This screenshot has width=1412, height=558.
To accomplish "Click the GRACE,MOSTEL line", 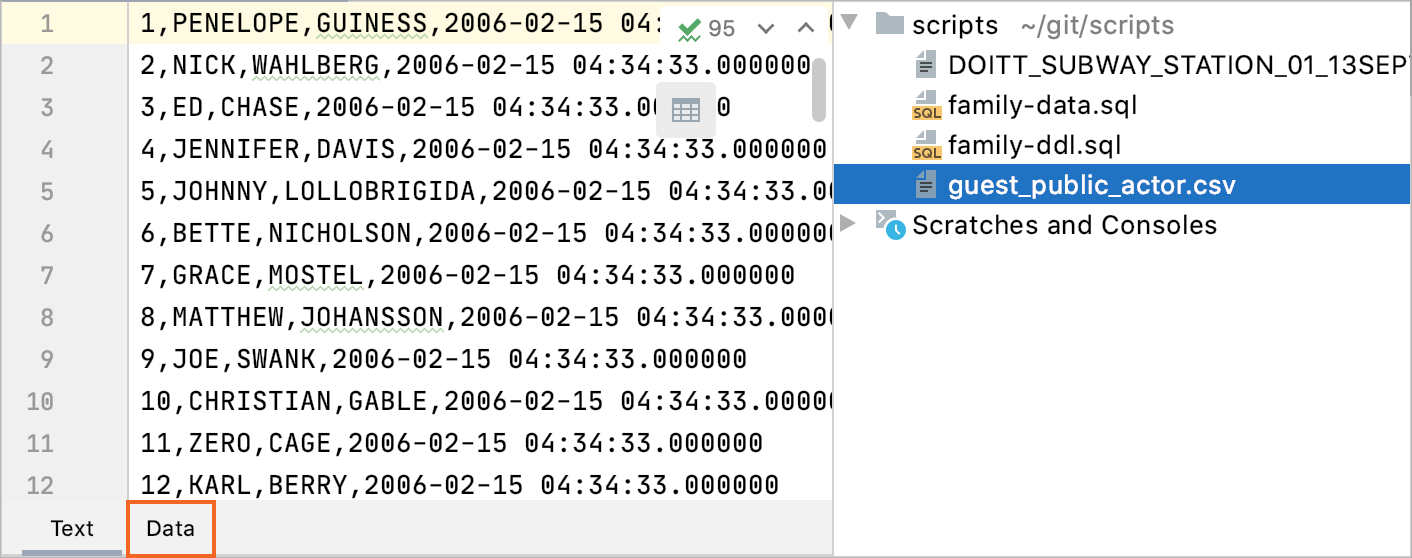I will [467, 276].
